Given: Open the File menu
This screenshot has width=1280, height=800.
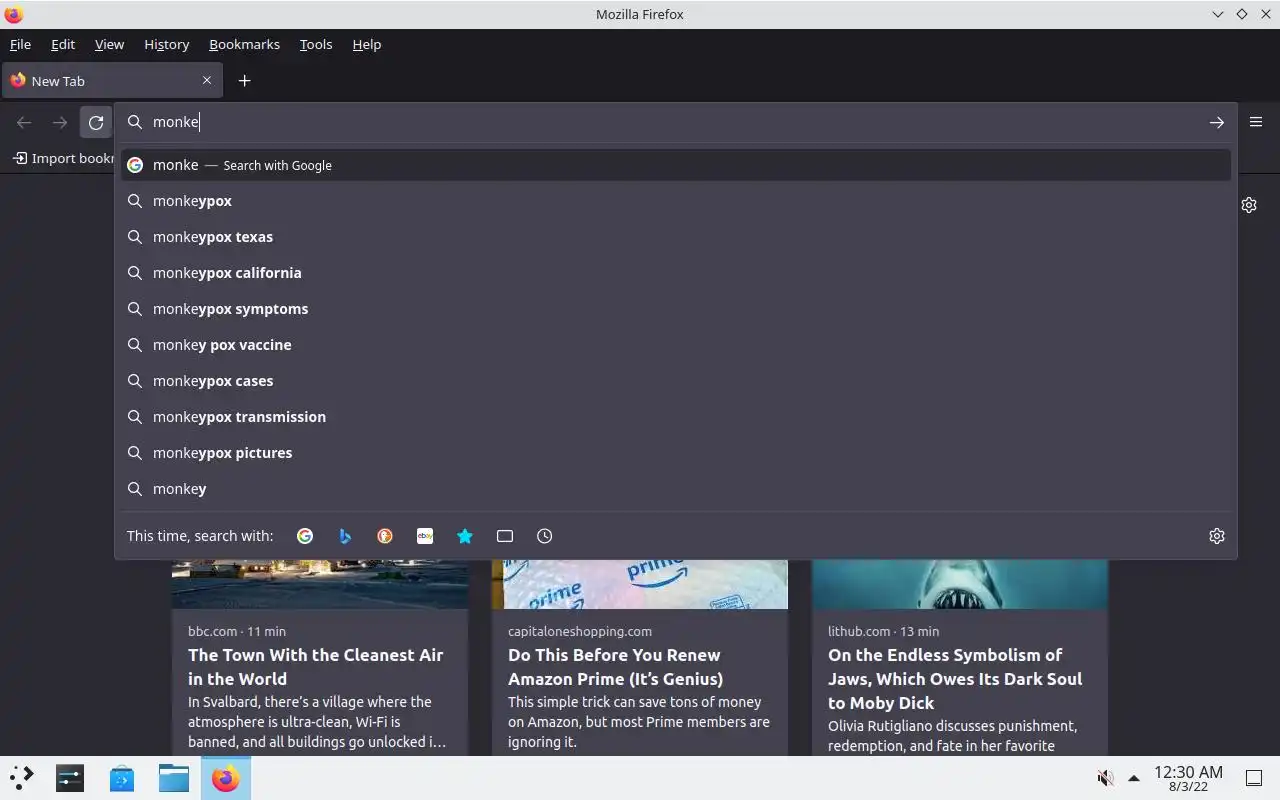Looking at the screenshot, I should pyautogui.click(x=20, y=44).
